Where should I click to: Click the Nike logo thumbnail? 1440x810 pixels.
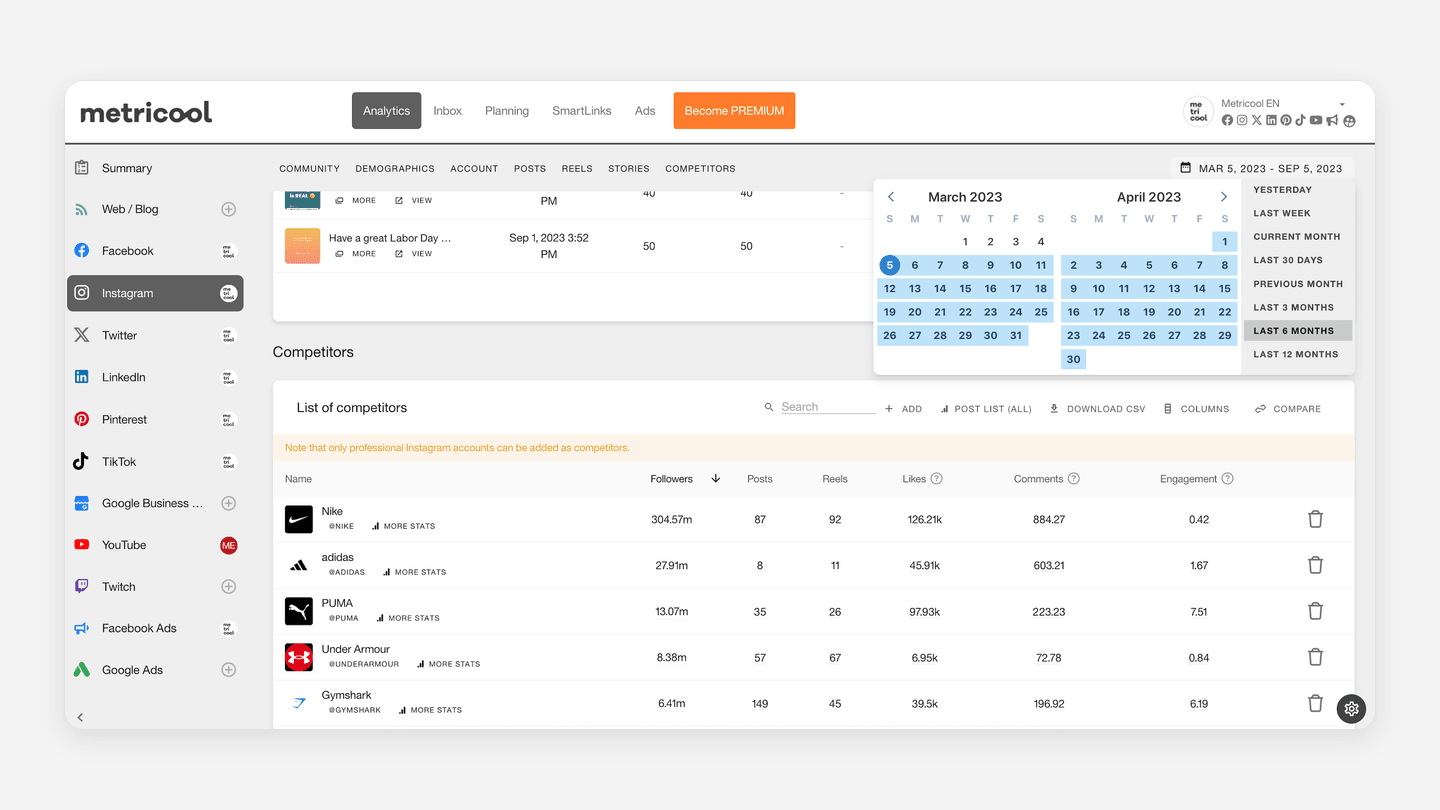(299, 519)
